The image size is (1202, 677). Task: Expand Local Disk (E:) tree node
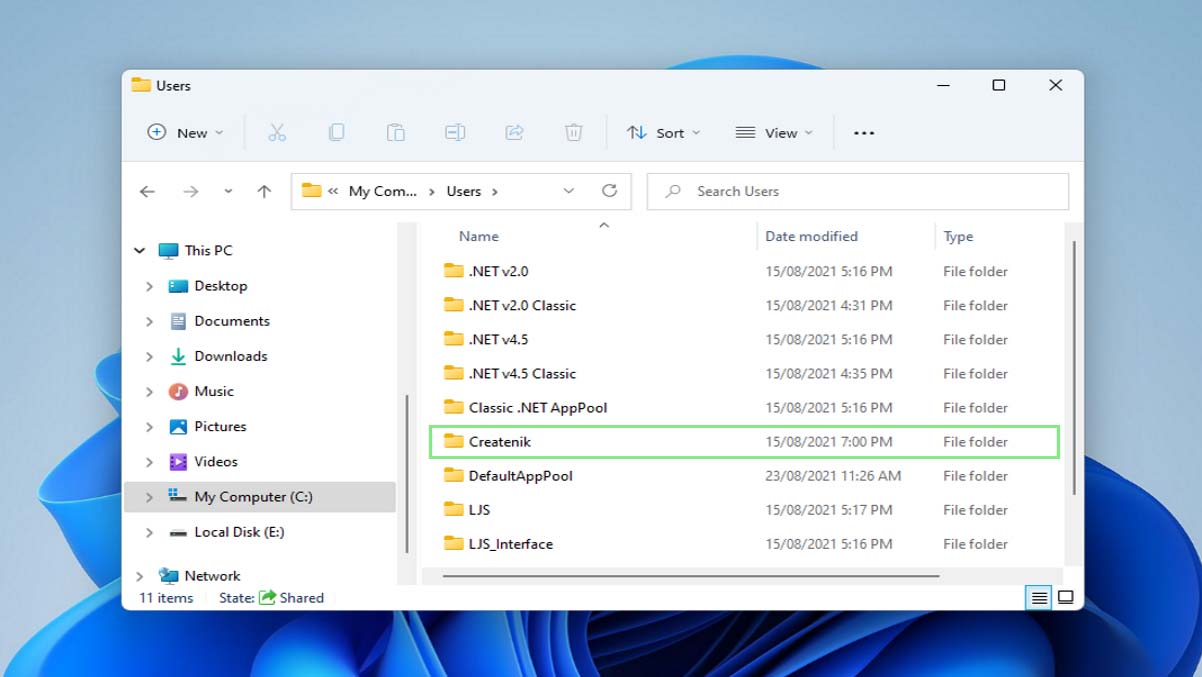149,533
